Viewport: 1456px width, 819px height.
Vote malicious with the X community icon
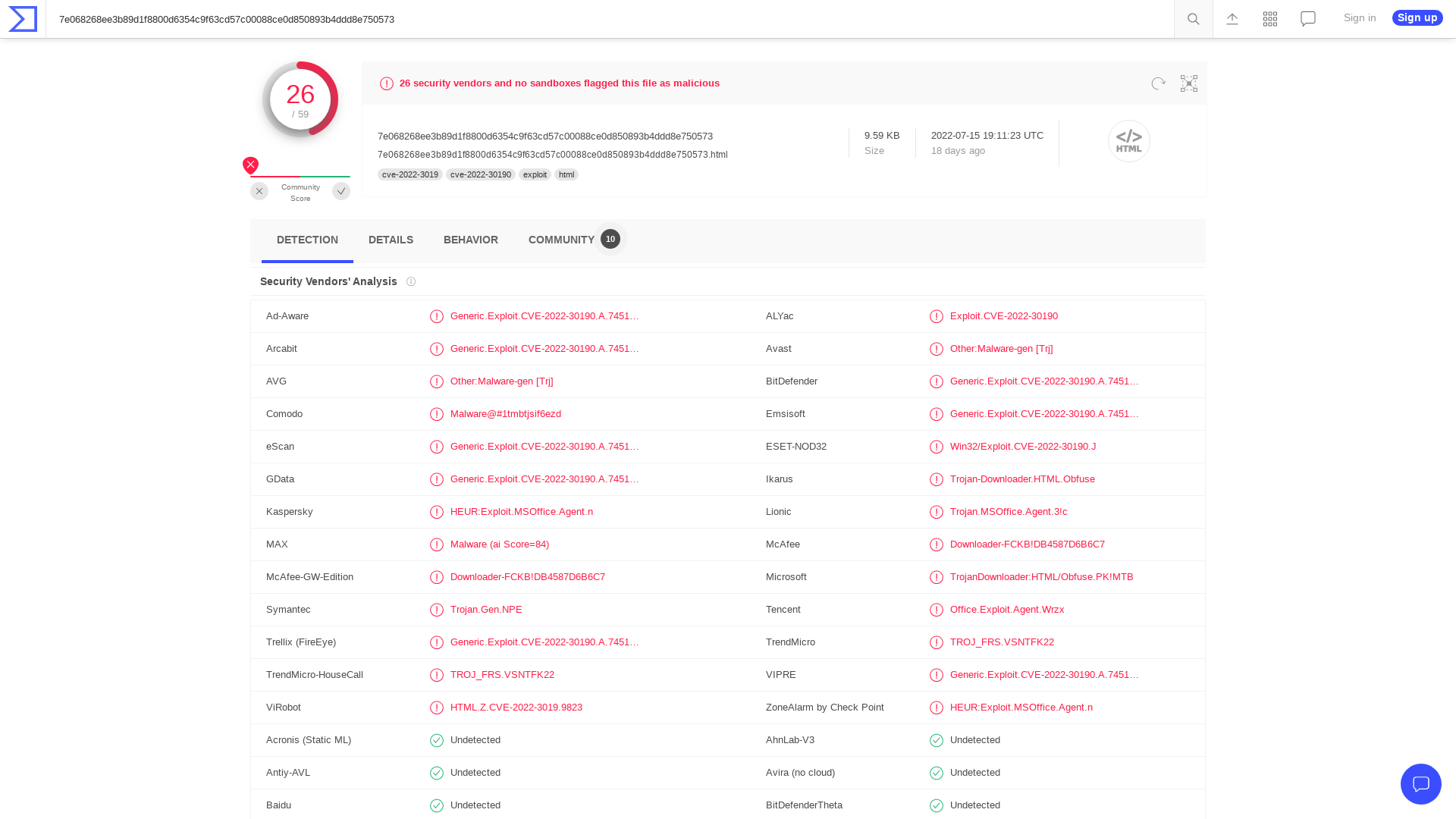[259, 191]
